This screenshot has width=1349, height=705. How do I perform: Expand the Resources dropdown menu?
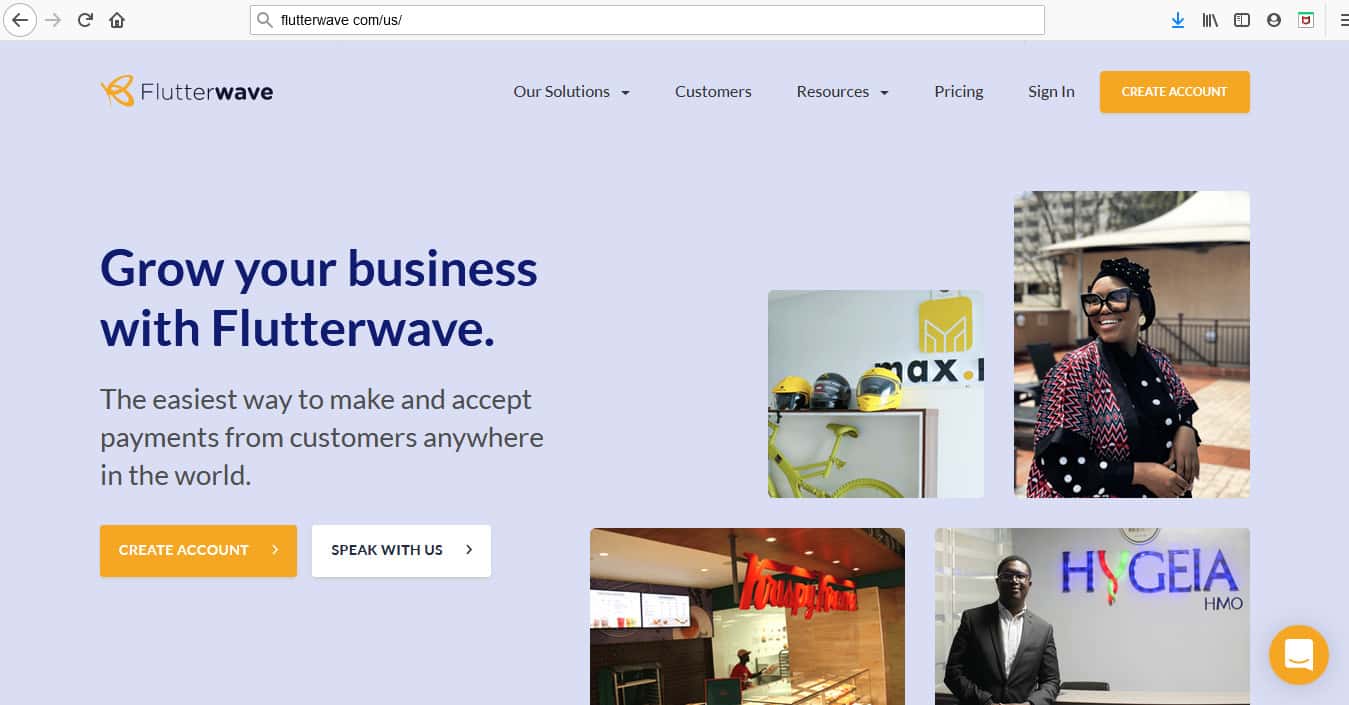(x=843, y=92)
